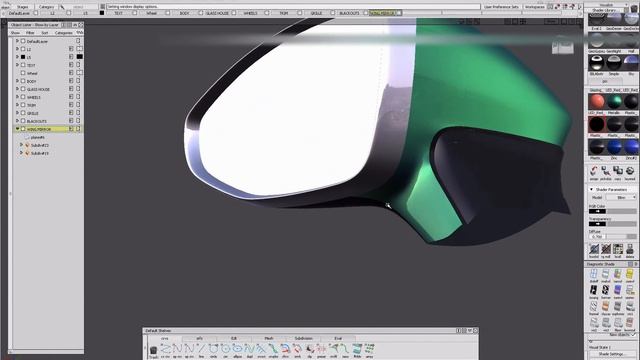Open the Filter menu in Object Lister
This screenshot has height=360, width=640.
click(30, 33)
